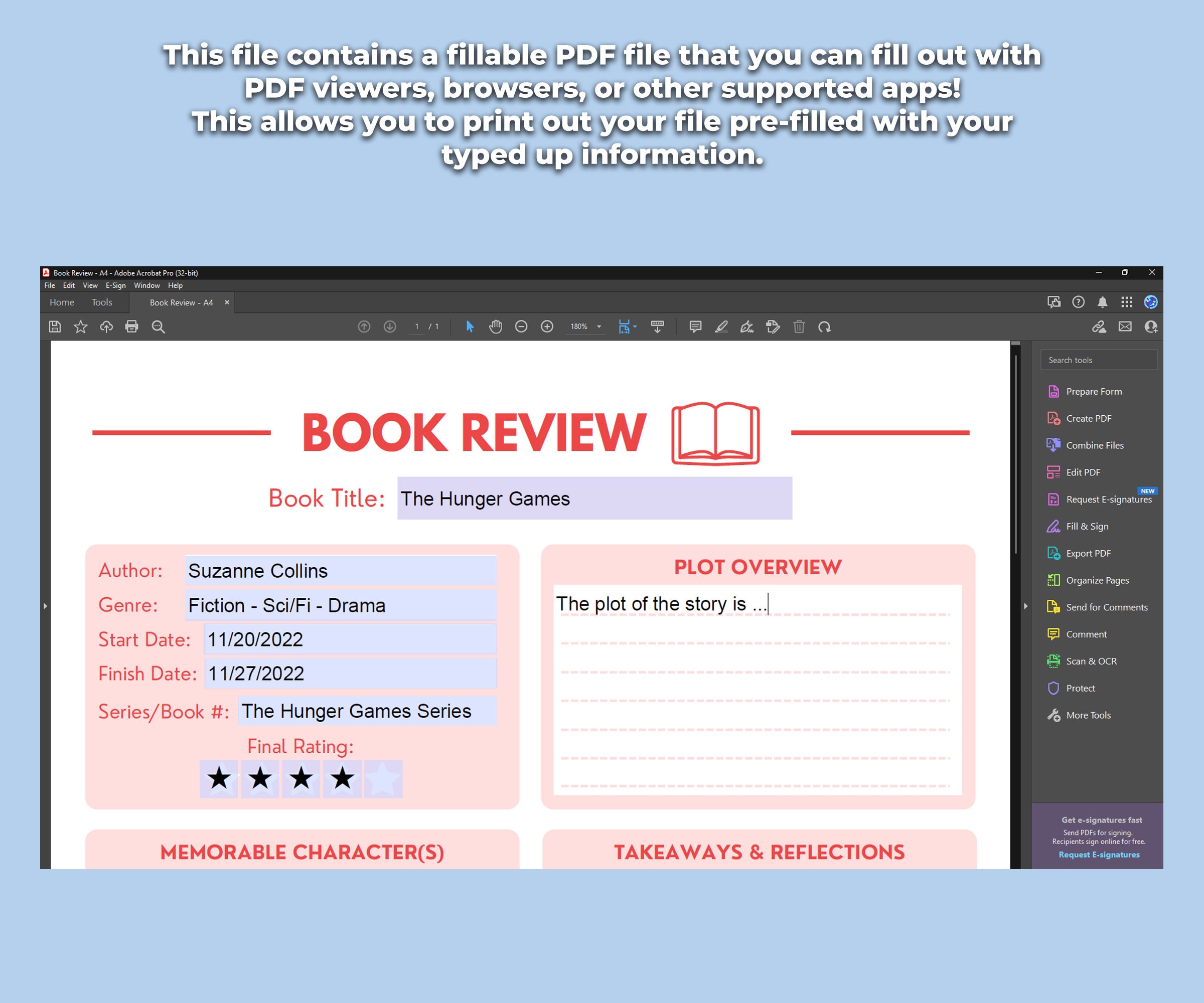
Task: Open the File menu
Action: pos(50,285)
